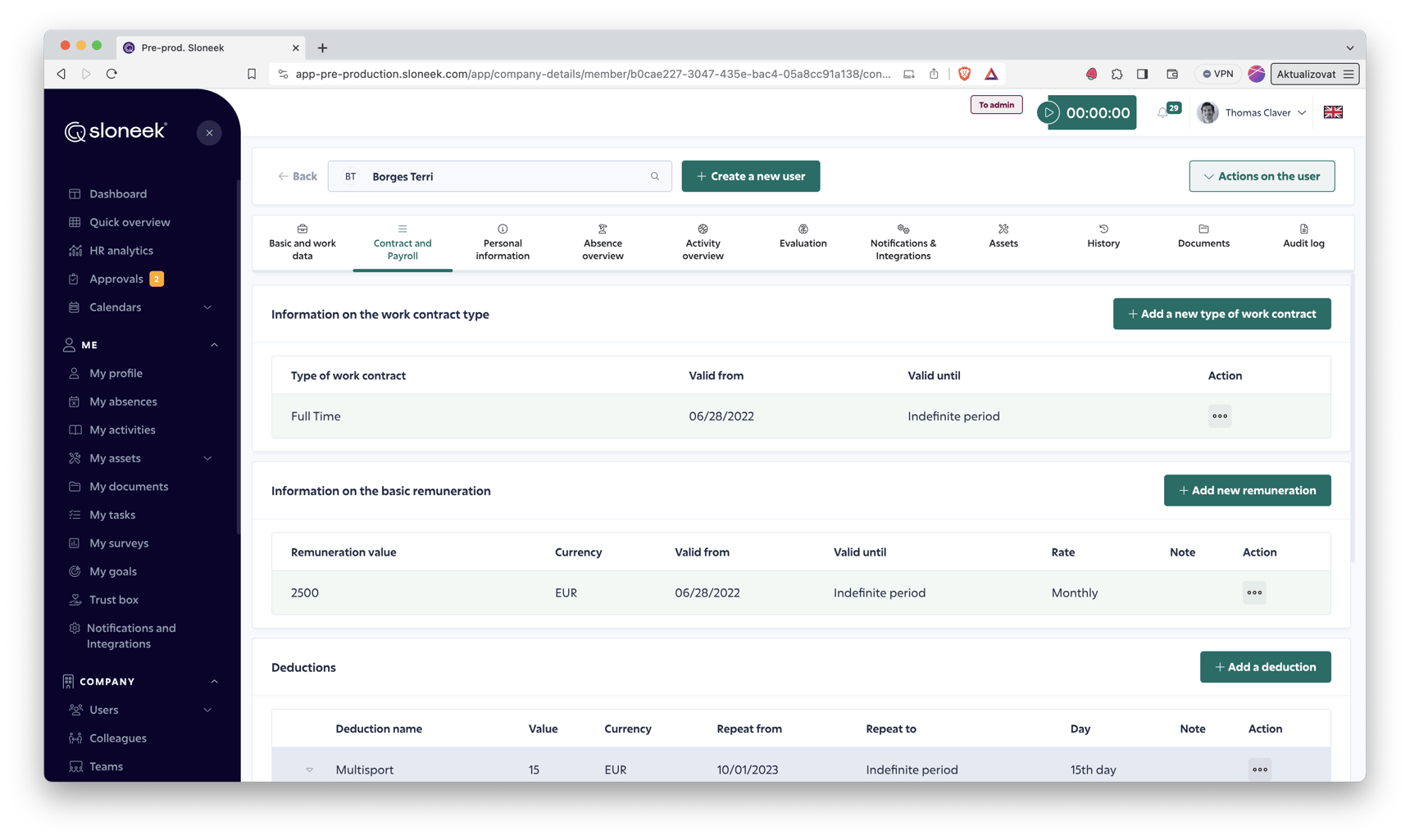Expand the Calendars sidebar item
This screenshot has width=1410, height=840.
(207, 307)
